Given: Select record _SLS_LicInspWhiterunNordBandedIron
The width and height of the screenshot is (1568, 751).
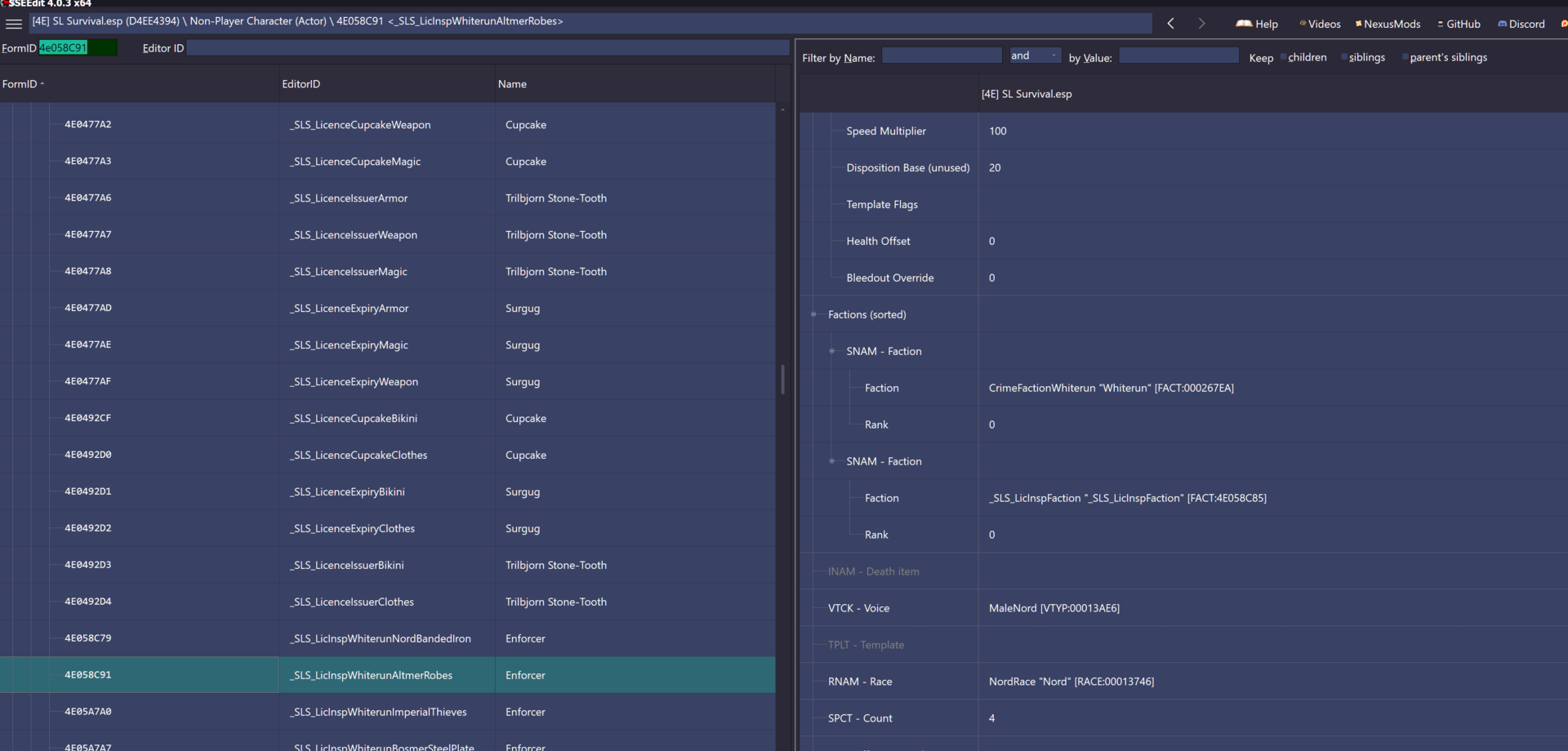Looking at the screenshot, I should 388,638.
